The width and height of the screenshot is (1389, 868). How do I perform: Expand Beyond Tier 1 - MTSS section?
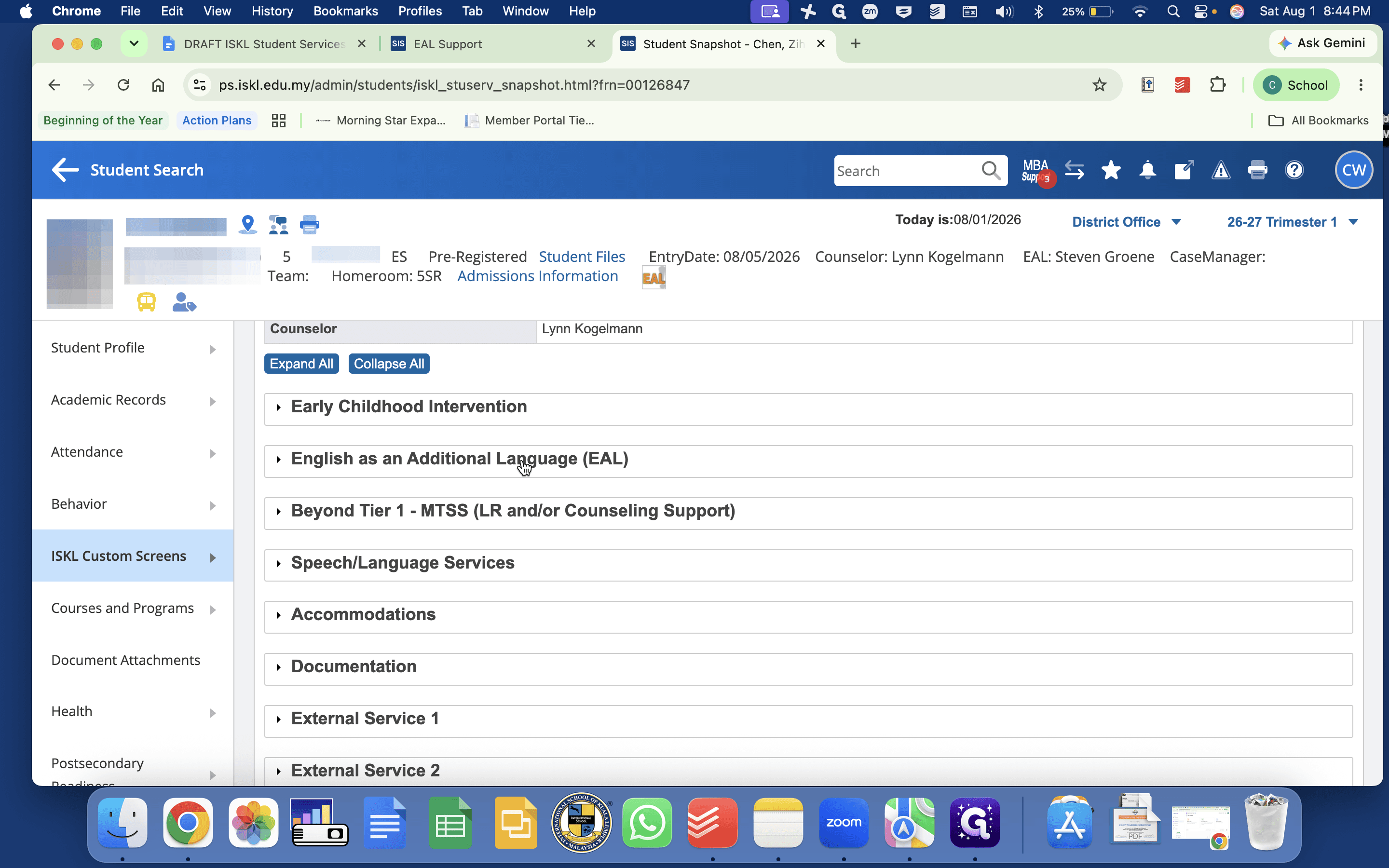coord(808,513)
